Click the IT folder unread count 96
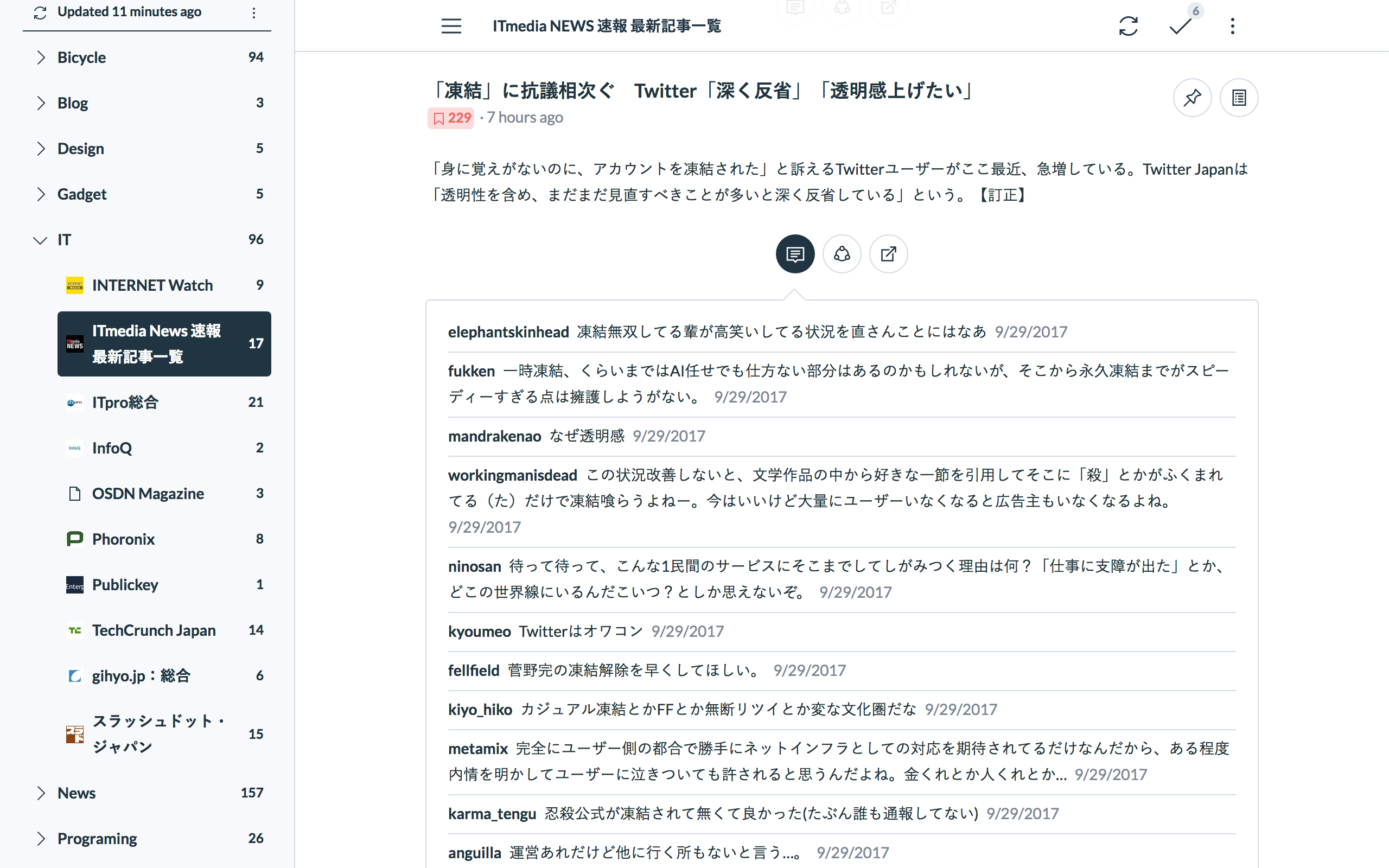 (256, 240)
